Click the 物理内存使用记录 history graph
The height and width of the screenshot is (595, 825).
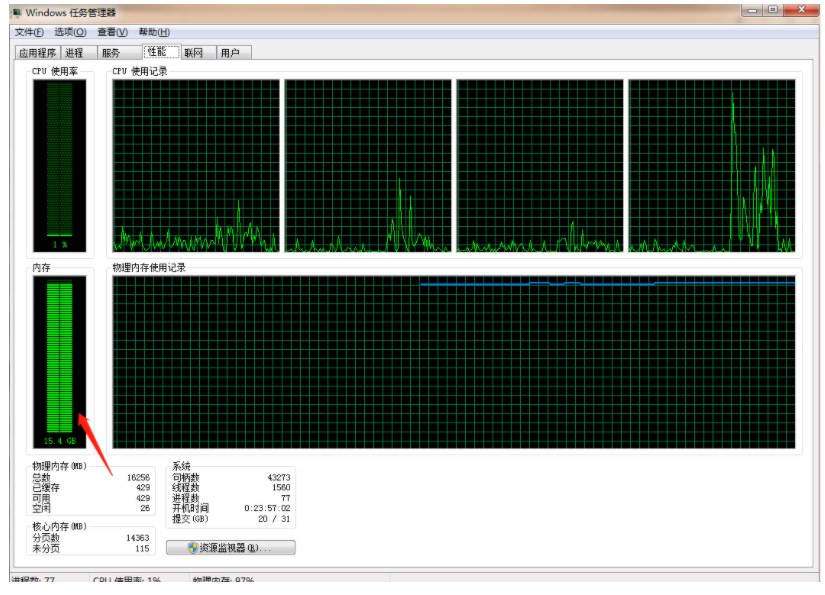[454, 362]
